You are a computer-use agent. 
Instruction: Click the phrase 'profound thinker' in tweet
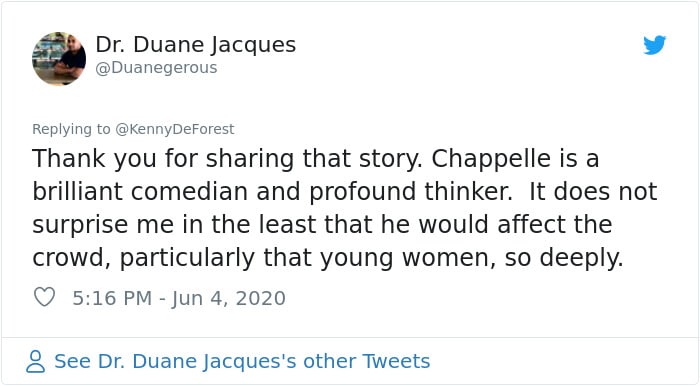(x=411, y=192)
